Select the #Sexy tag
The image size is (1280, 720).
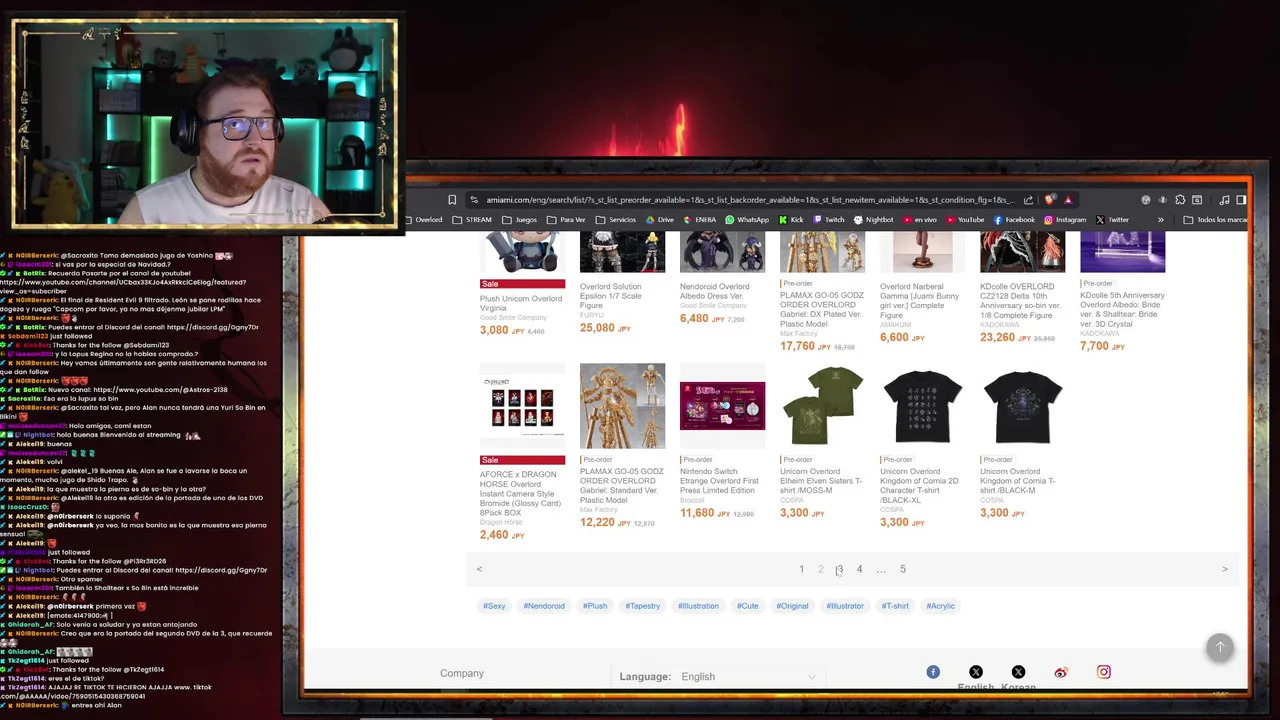494,606
